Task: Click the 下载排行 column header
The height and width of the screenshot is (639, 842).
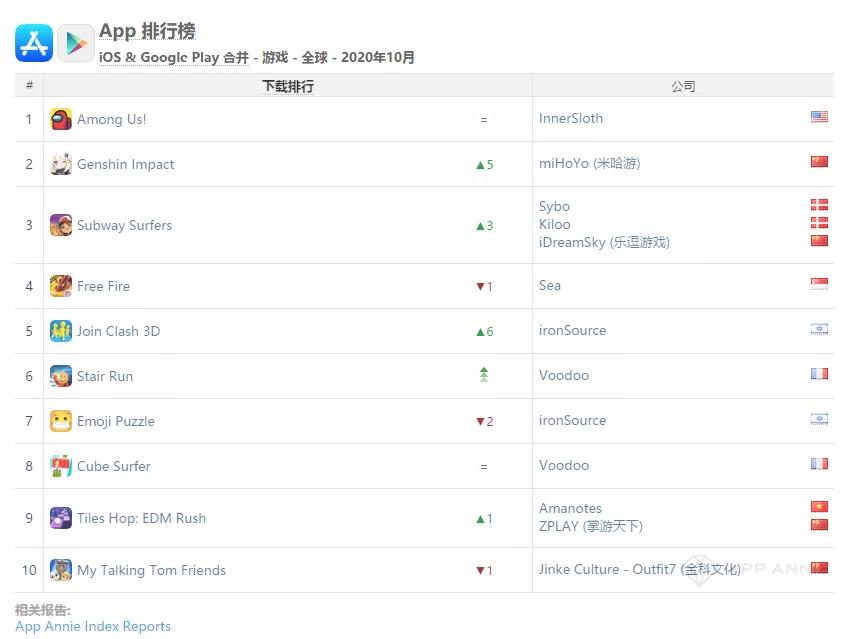Action: point(288,86)
